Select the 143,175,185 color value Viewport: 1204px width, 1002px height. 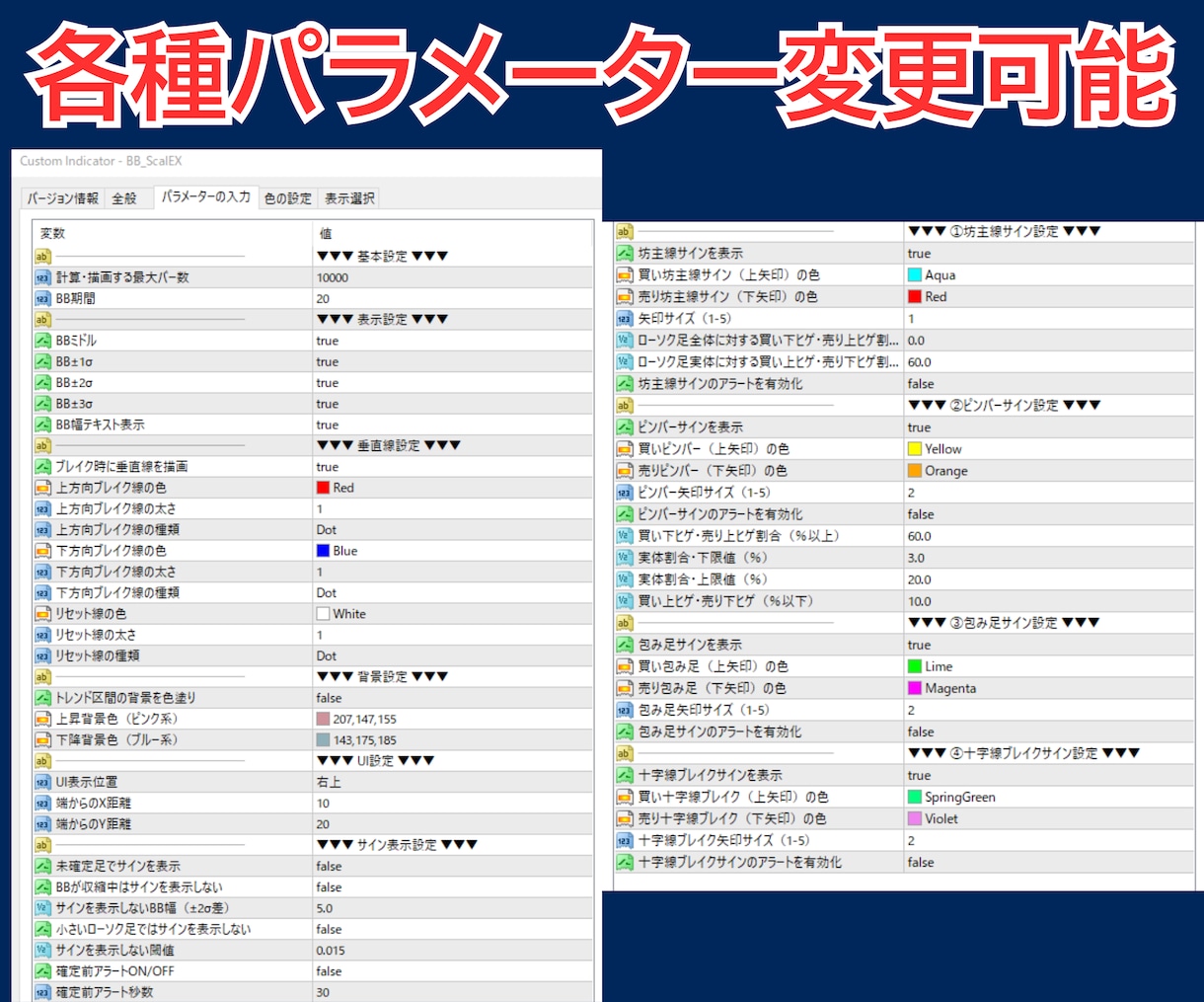pos(364,740)
